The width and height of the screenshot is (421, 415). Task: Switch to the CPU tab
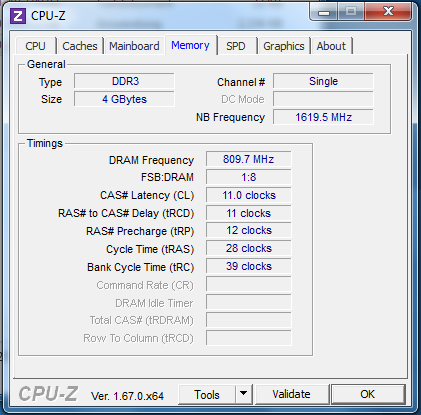tap(36, 46)
